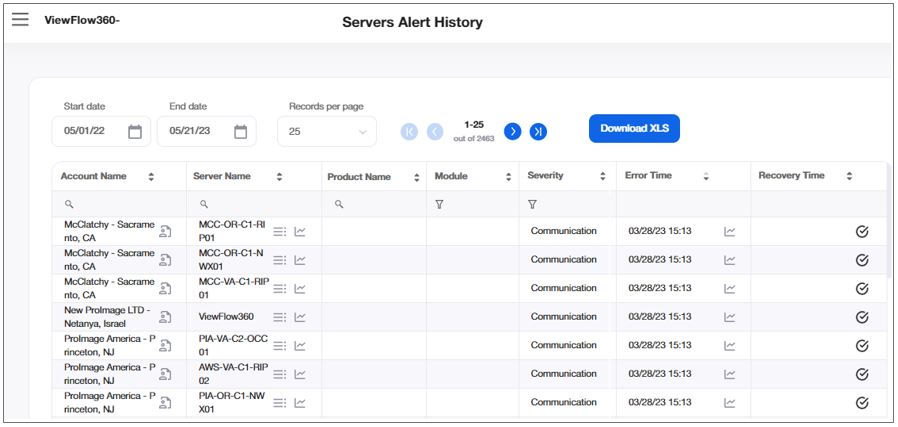
Task: Click the Download XLS button
Action: (633, 128)
